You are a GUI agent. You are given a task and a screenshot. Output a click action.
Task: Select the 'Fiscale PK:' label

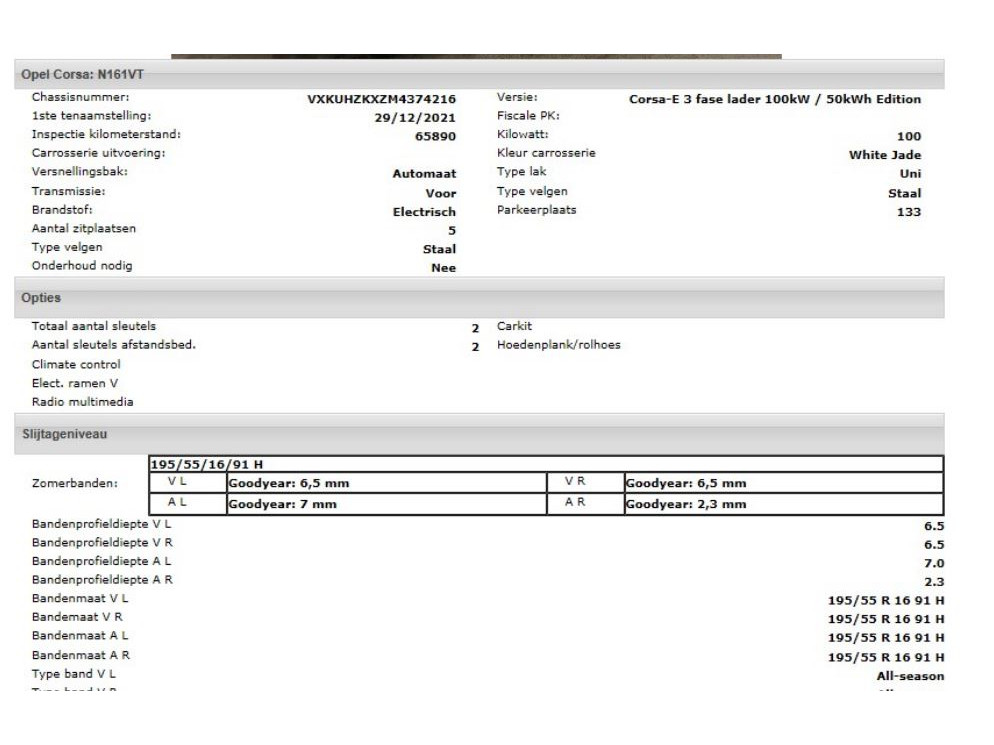click(528, 116)
